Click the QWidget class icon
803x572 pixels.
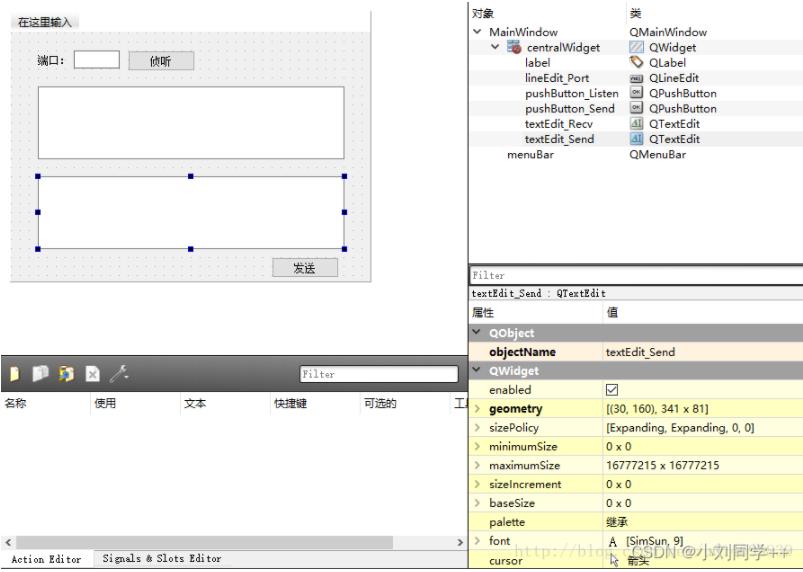coord(636,47)
